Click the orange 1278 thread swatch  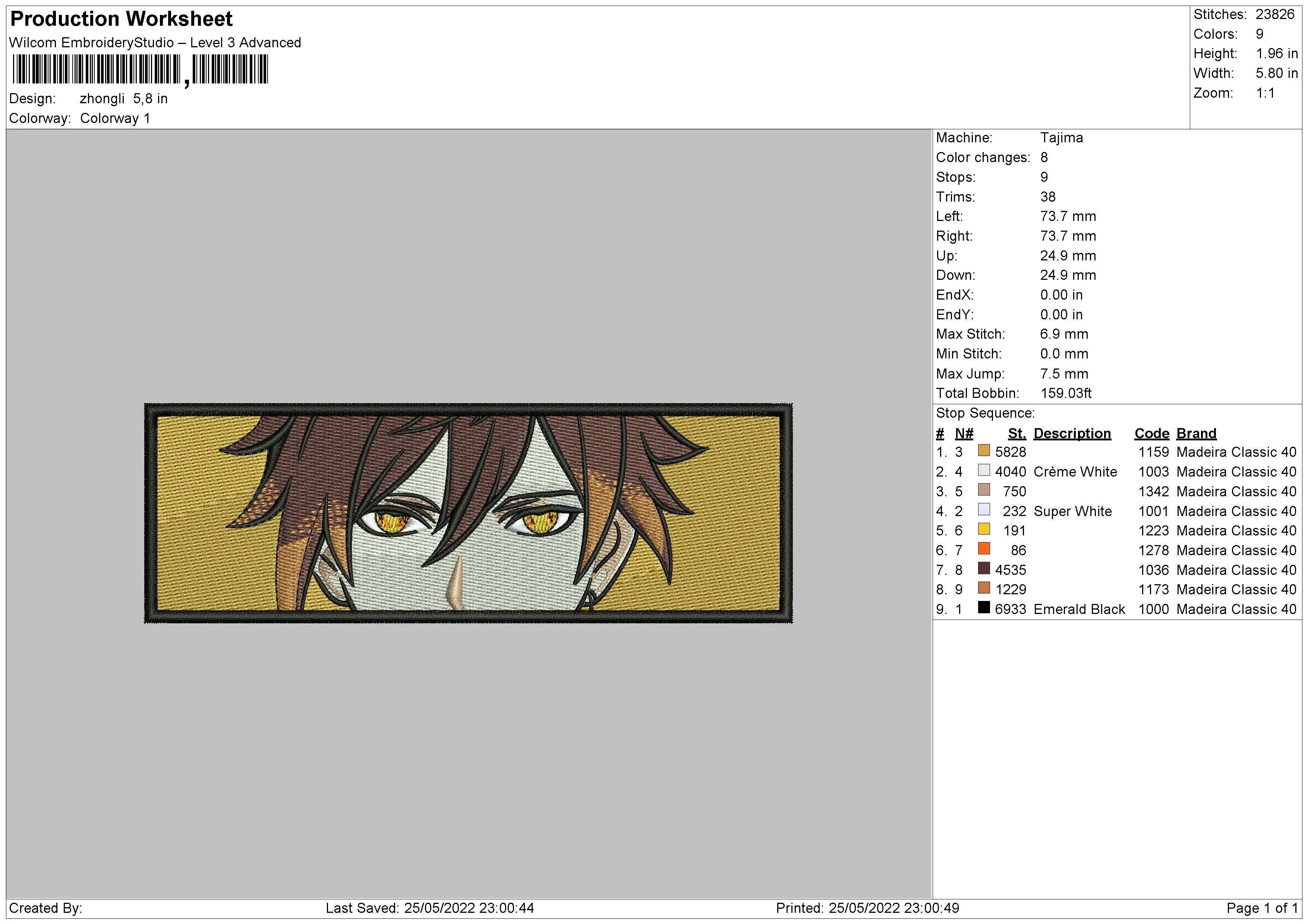point(984,549)
